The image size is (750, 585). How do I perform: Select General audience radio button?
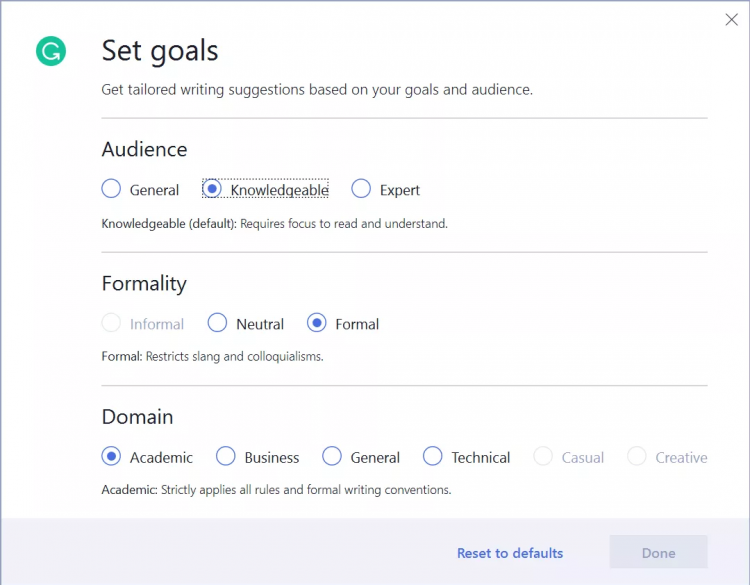(x=112, y=189)
